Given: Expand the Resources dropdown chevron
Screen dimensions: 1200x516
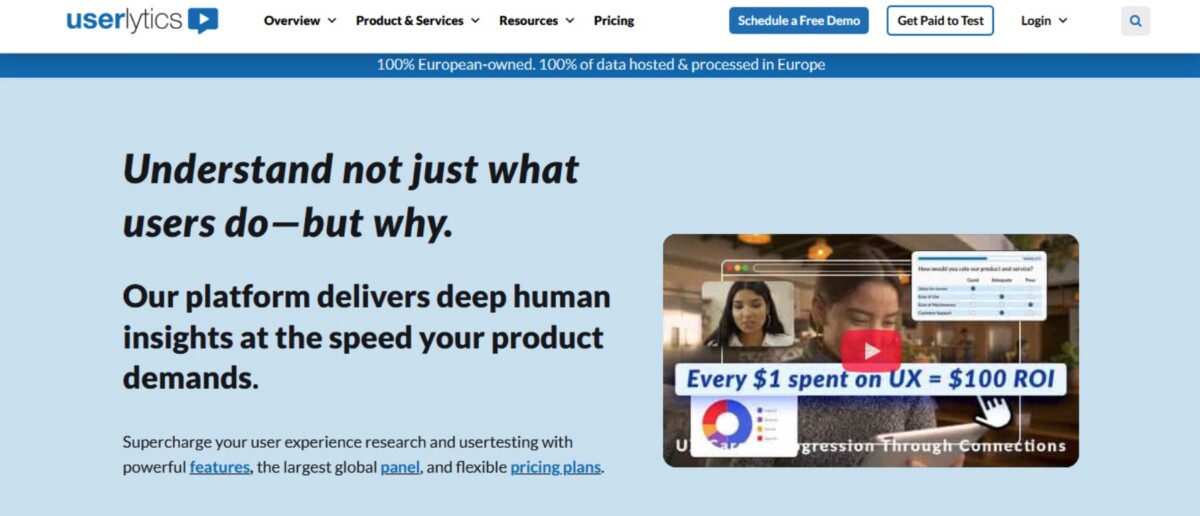Looking at the screenshot, I should click(x=569, y=21).
